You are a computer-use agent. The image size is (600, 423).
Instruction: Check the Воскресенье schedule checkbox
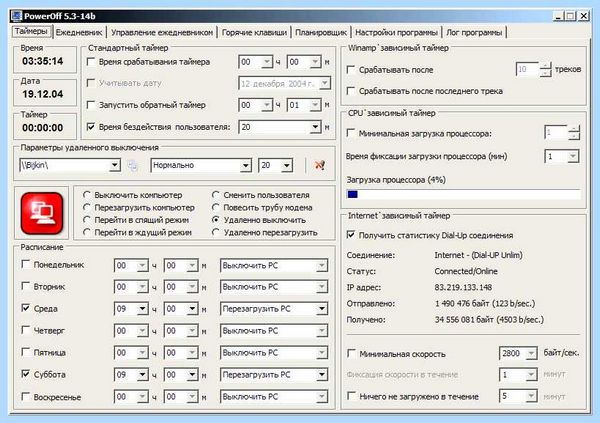click(26, 397)
